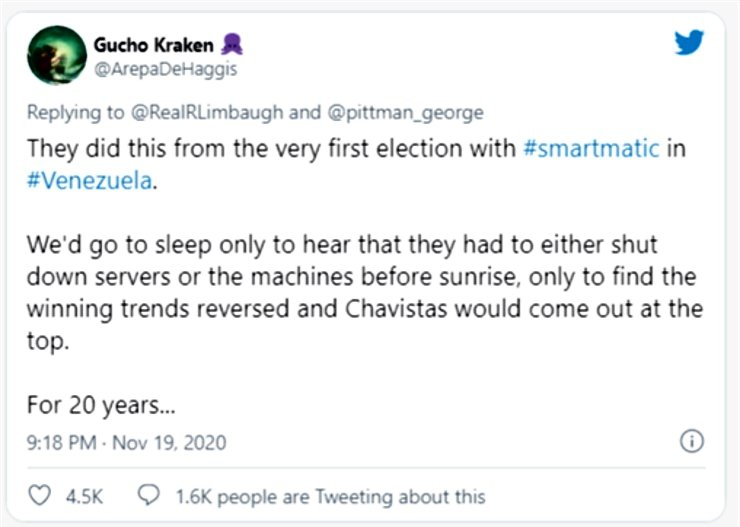Click the 9:18 PM · Nov 19, 2020 timestamp
This screenshot has width=740, height=527.
126,442
